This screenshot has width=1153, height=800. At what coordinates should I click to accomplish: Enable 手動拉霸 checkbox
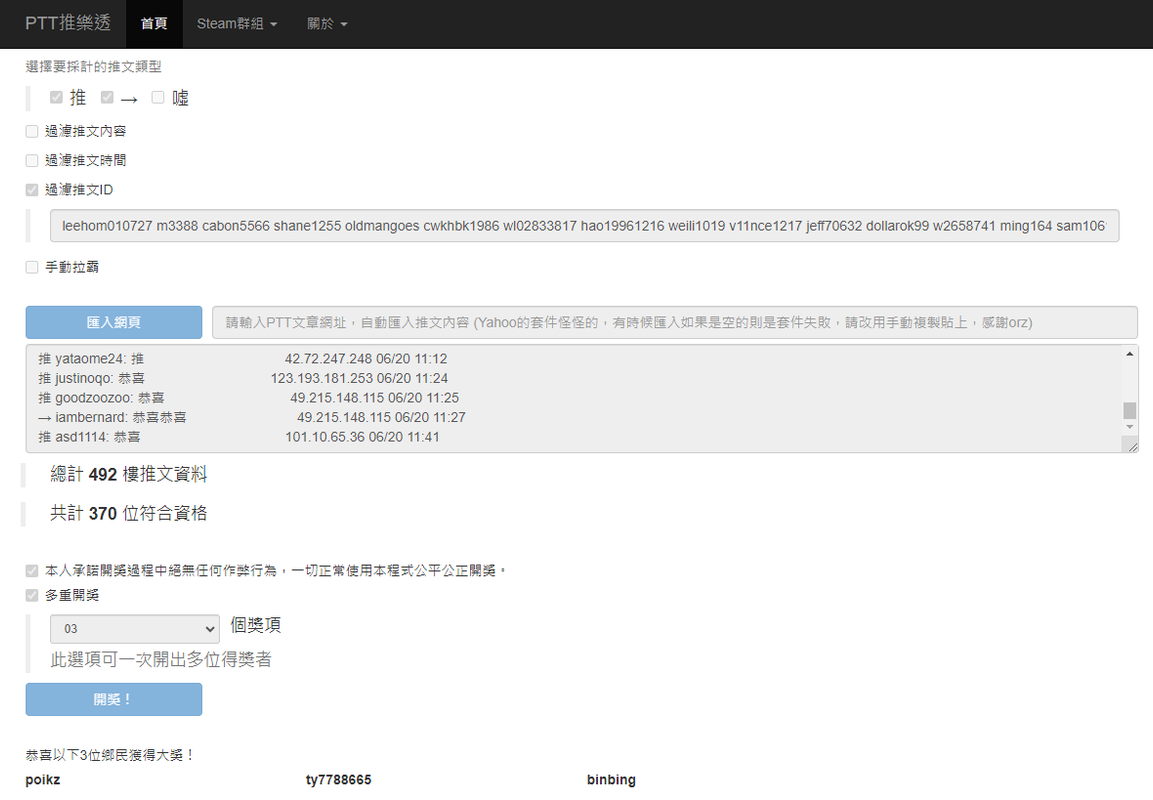(x=32, y=267)
